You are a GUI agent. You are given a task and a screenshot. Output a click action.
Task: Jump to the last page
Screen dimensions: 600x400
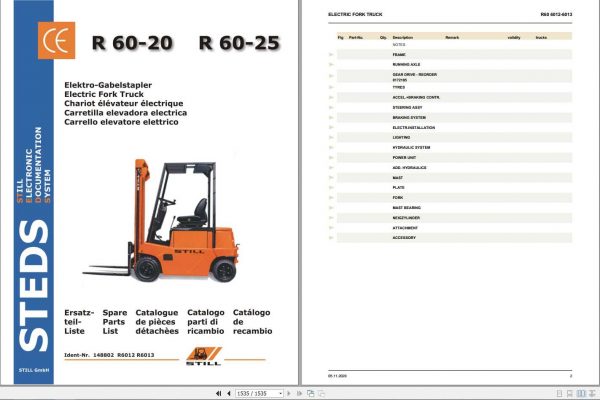[x=299, y=393]
